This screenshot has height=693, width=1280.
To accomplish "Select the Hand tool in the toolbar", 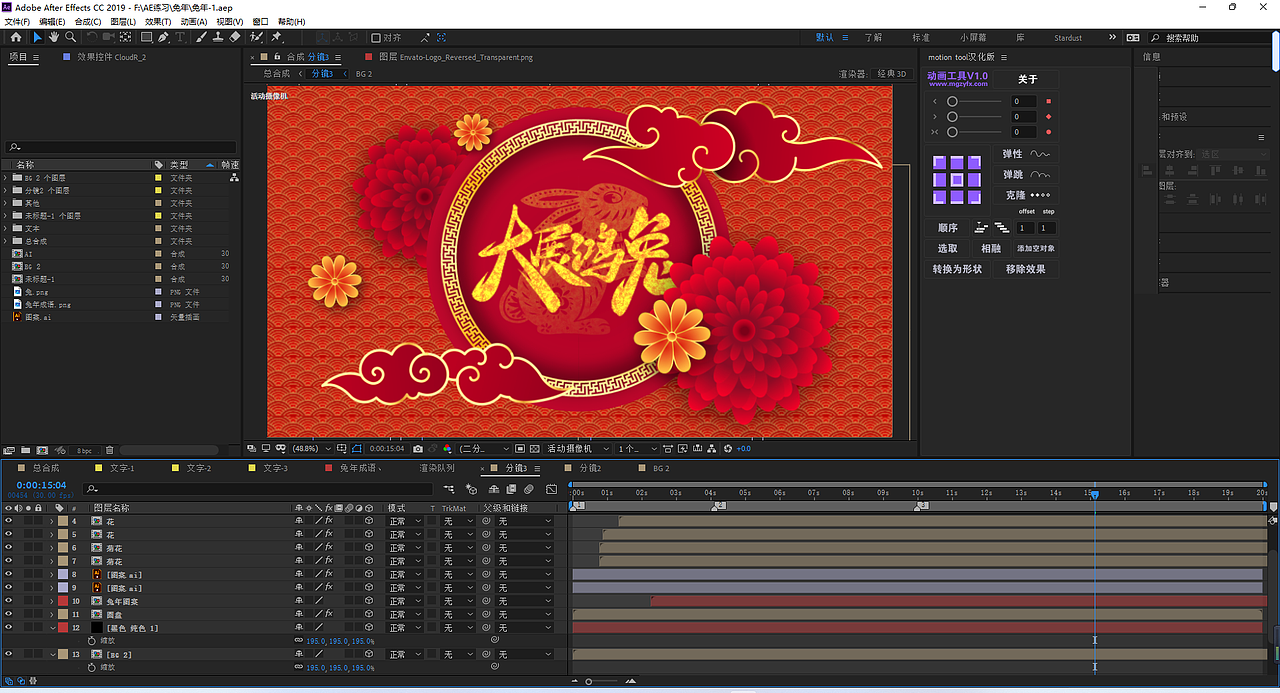I will tap(54, 38).
